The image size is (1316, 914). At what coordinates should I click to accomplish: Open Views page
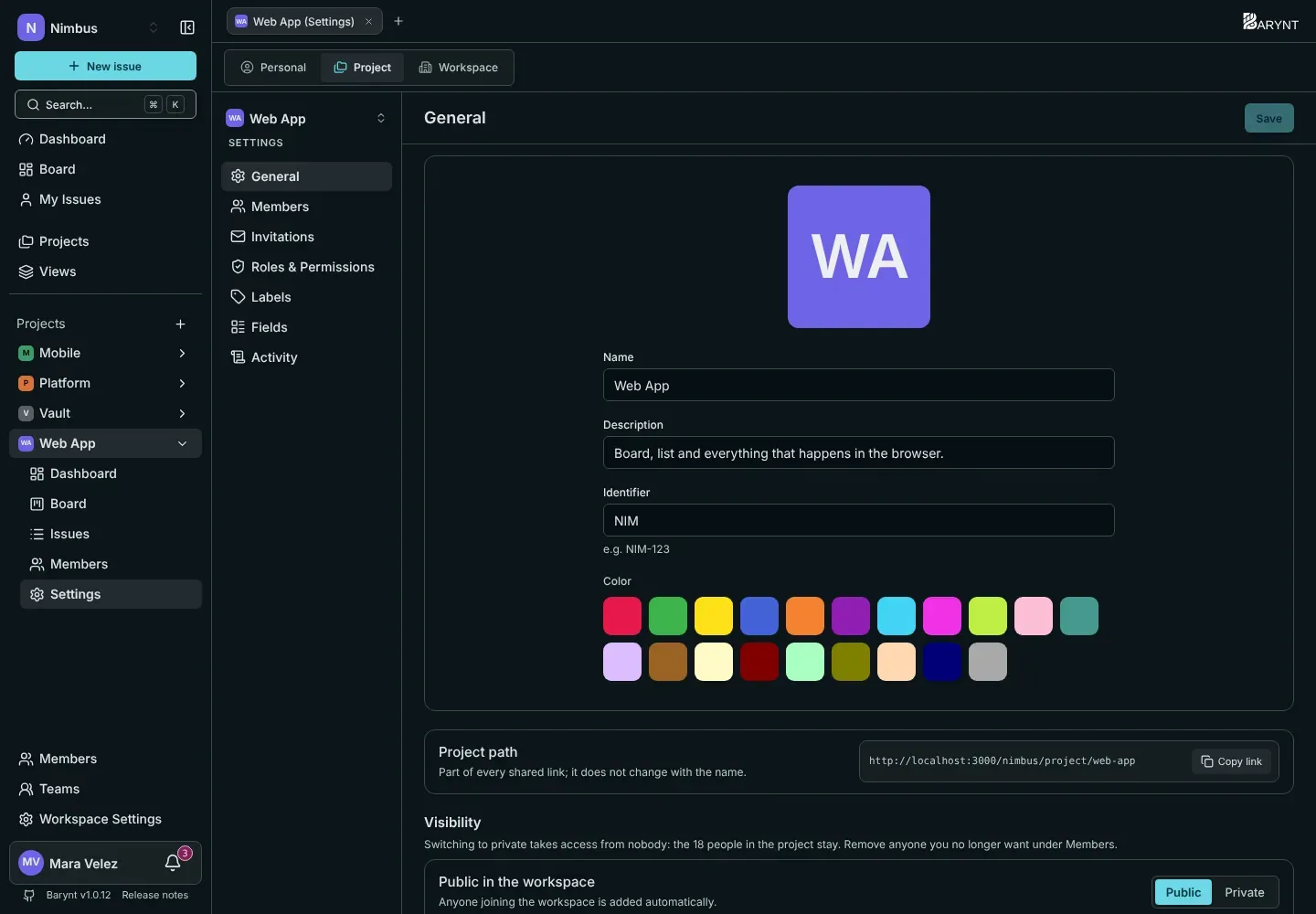[105, 271]
